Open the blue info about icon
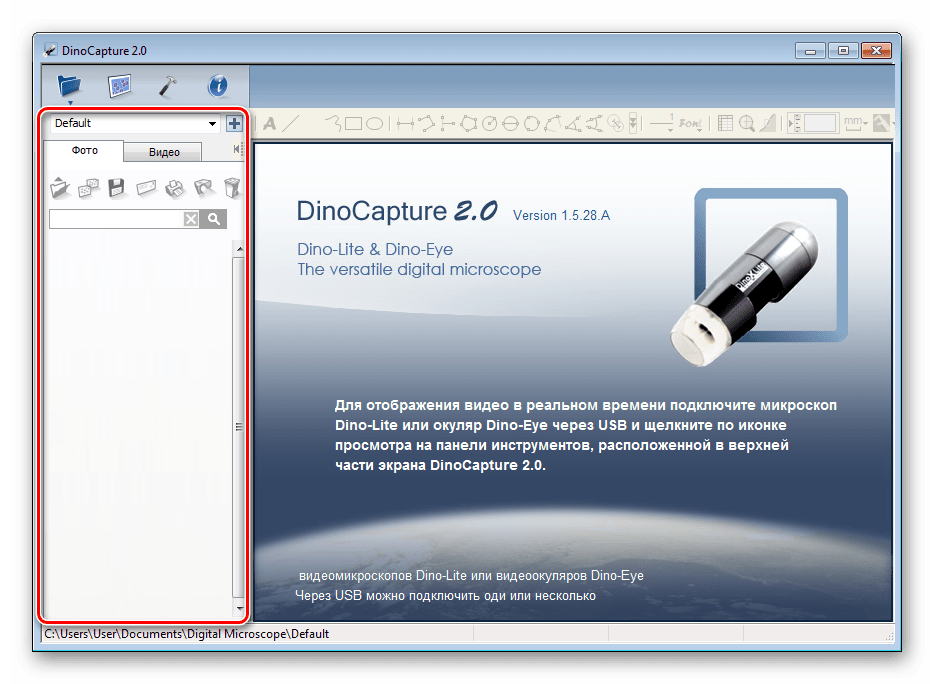Image resolution: width=934 pixels, height=684 pixels. pos(217,86)
